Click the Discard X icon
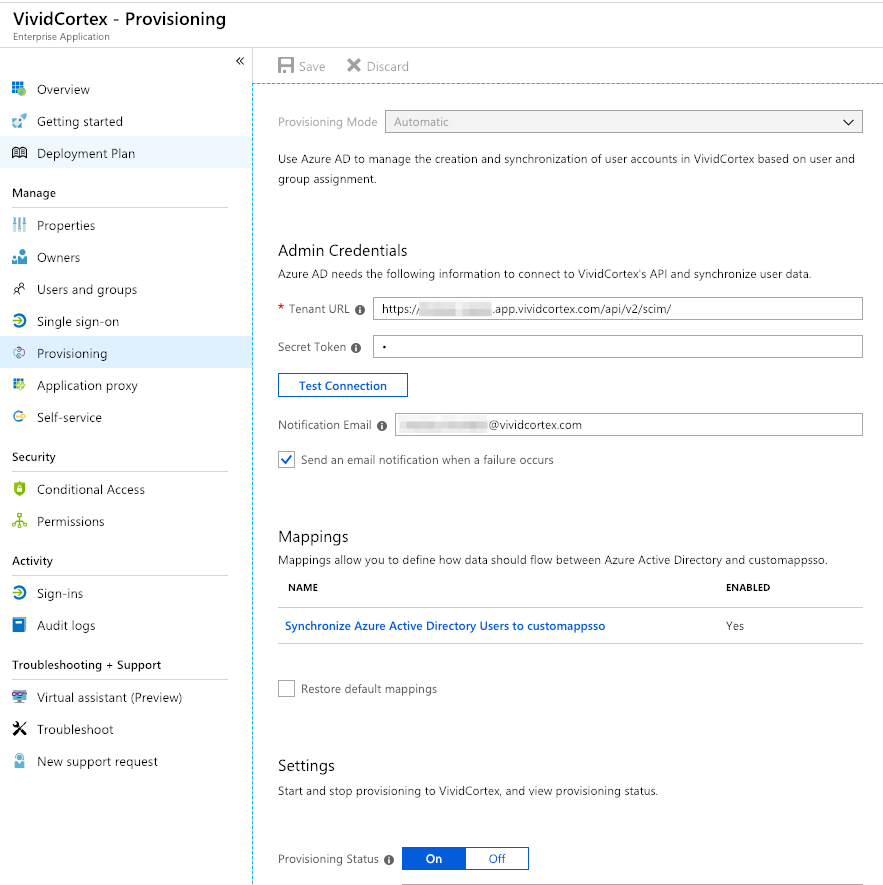 pos(353,65)
